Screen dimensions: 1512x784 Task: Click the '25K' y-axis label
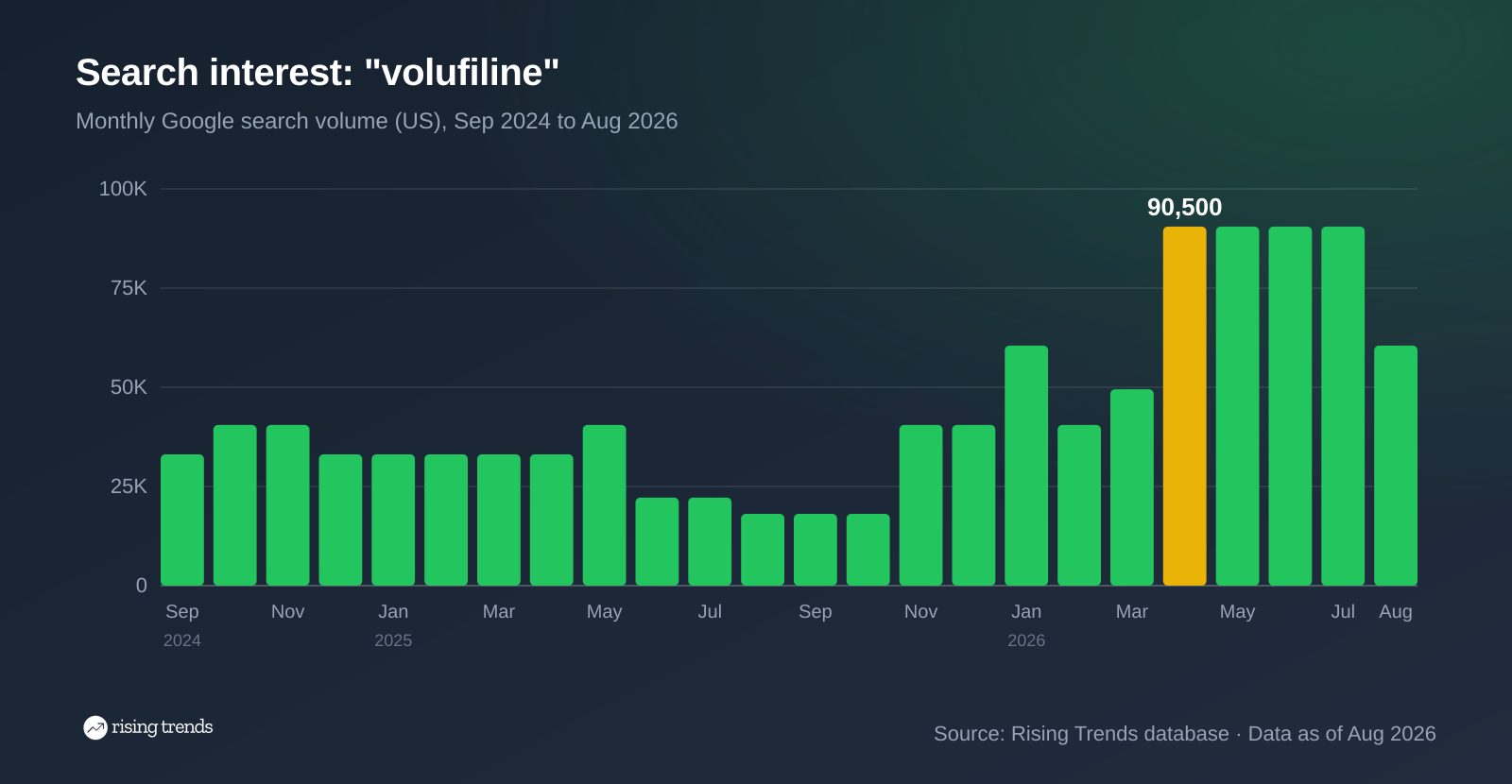click(129, 486)
